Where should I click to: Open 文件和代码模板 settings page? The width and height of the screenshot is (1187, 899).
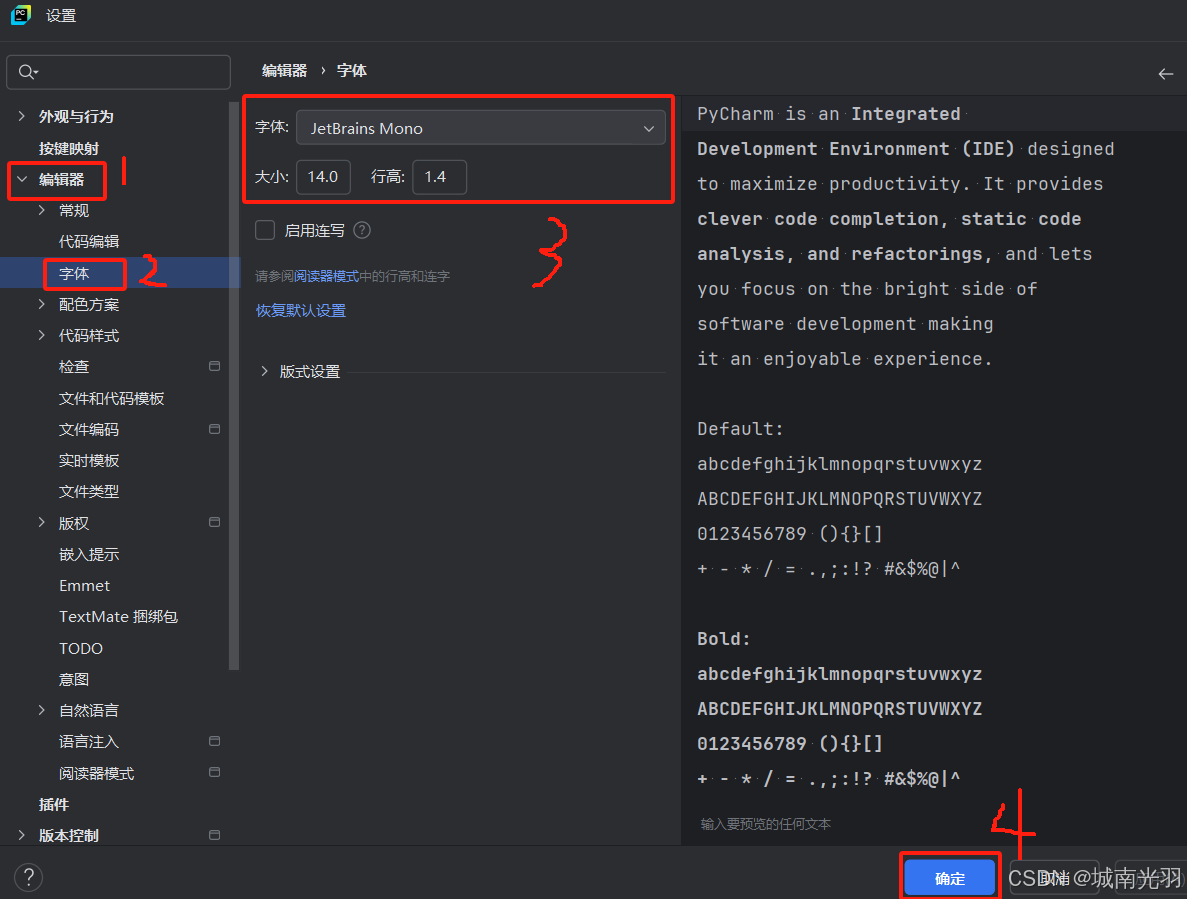point(111,398)
